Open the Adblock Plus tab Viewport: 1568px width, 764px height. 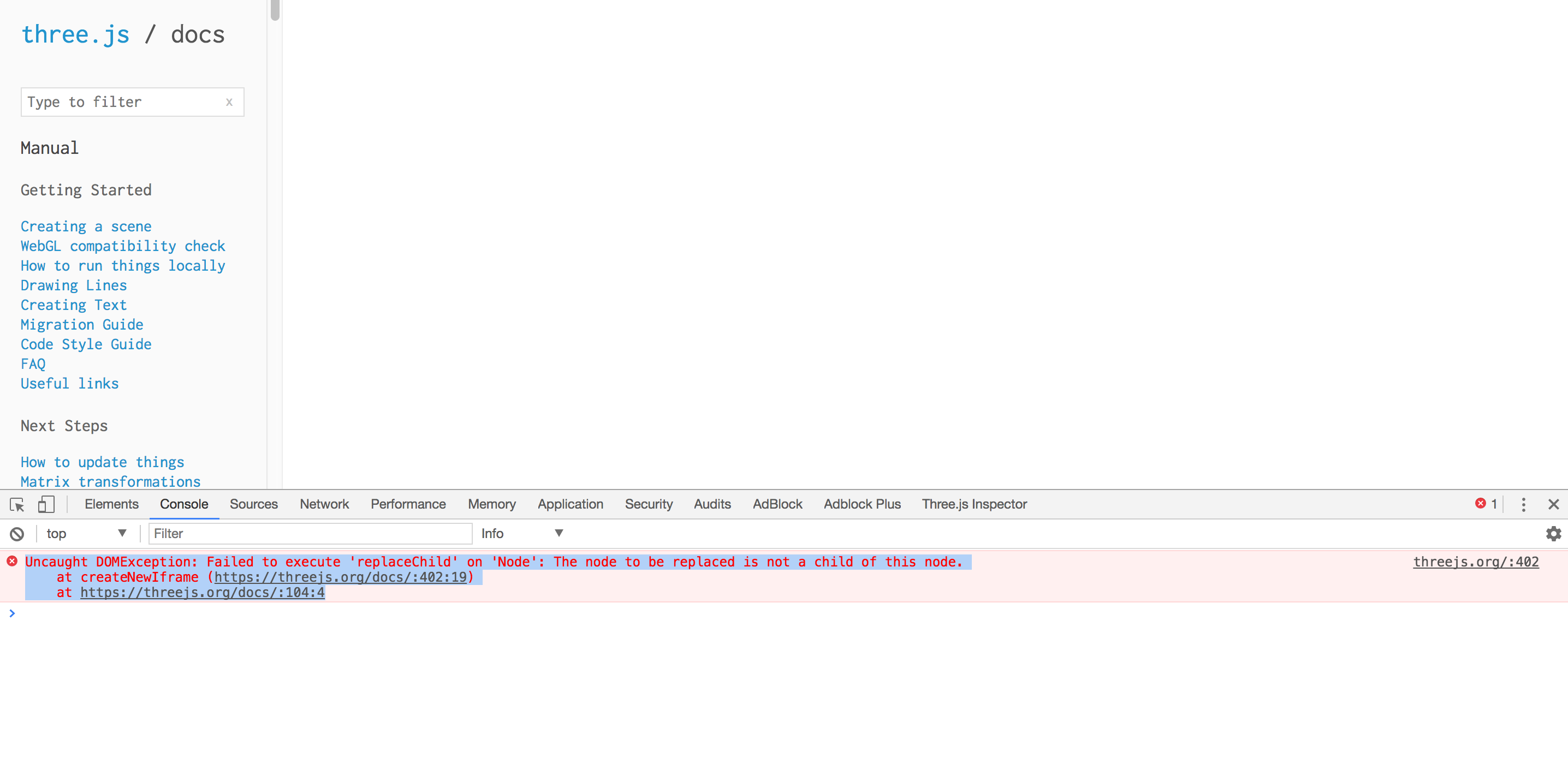click(862, 504)
